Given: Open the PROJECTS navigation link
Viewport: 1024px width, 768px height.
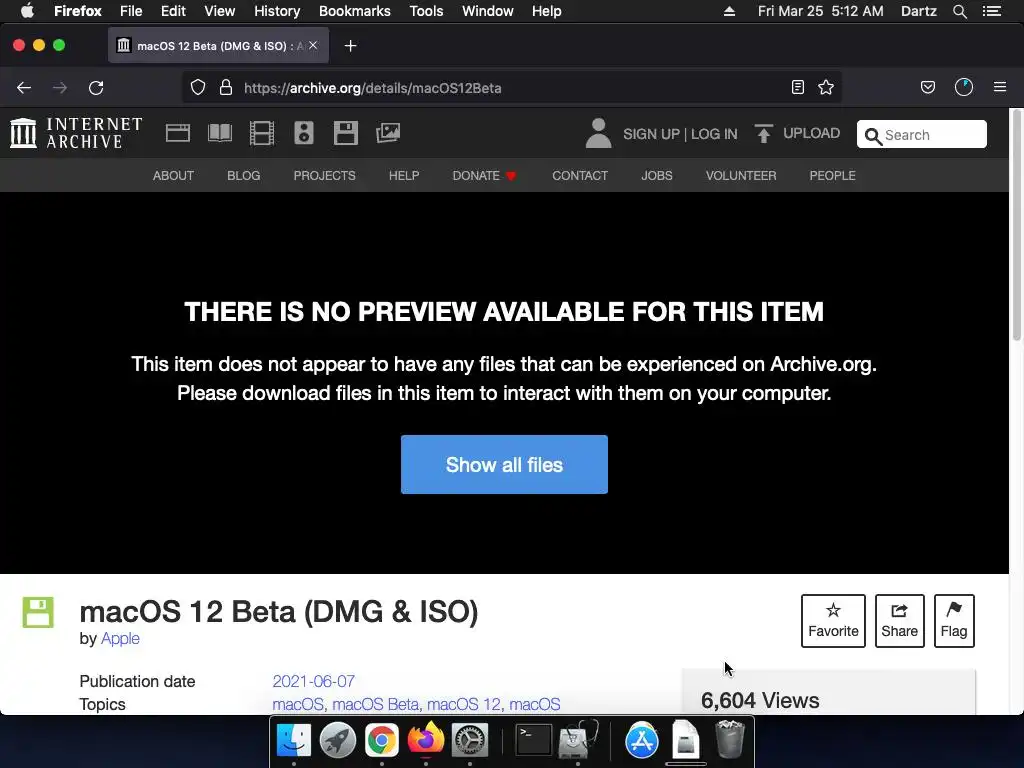Looking at the screenshot, I should click(x=325, y=176).
